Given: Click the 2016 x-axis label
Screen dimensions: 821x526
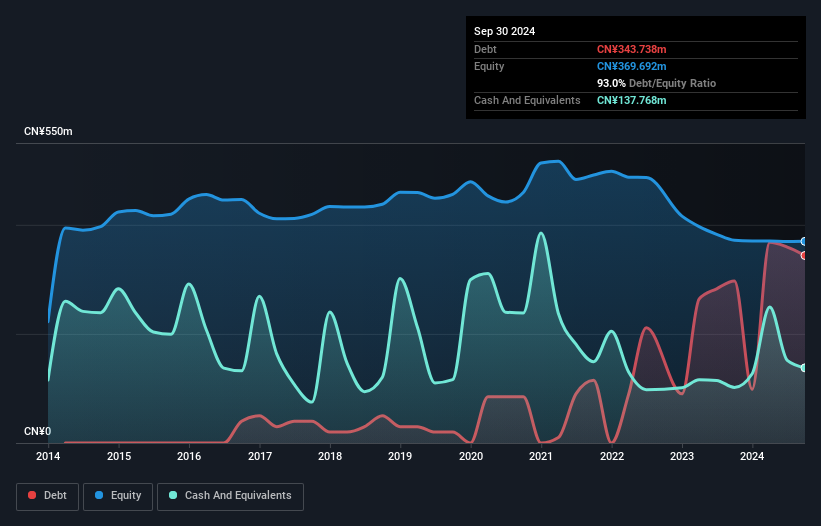Looking at the screenshot, I should click(x=189, y=456).
